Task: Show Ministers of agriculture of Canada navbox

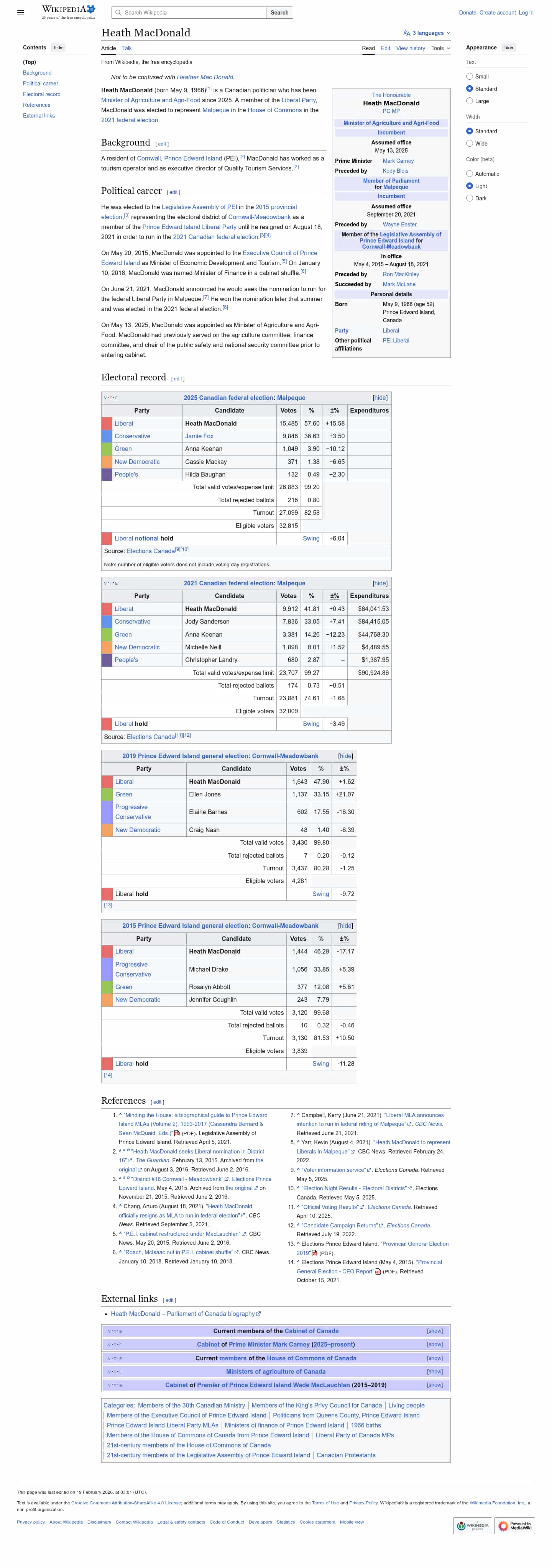Action: tap(434, 1371)
